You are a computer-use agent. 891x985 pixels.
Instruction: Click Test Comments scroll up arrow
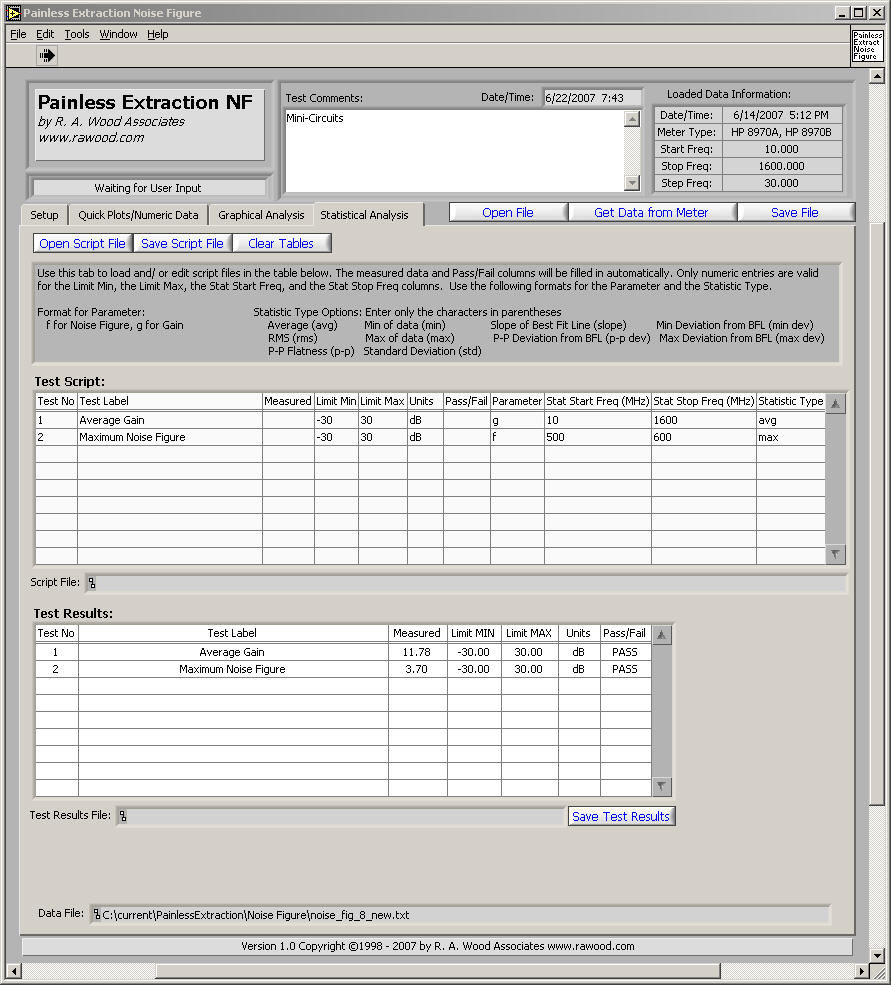point(632,119)
